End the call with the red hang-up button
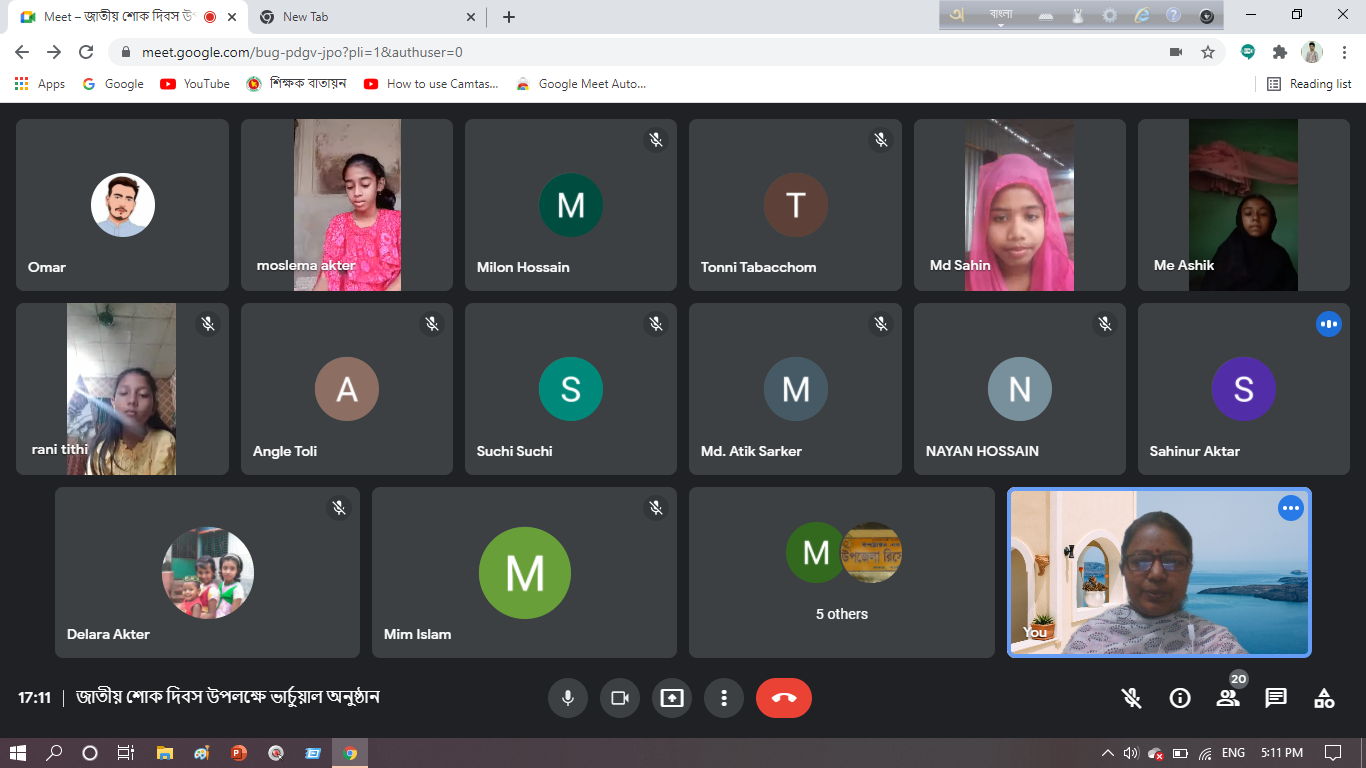The image size is (1366, 768). pos(784,698)
